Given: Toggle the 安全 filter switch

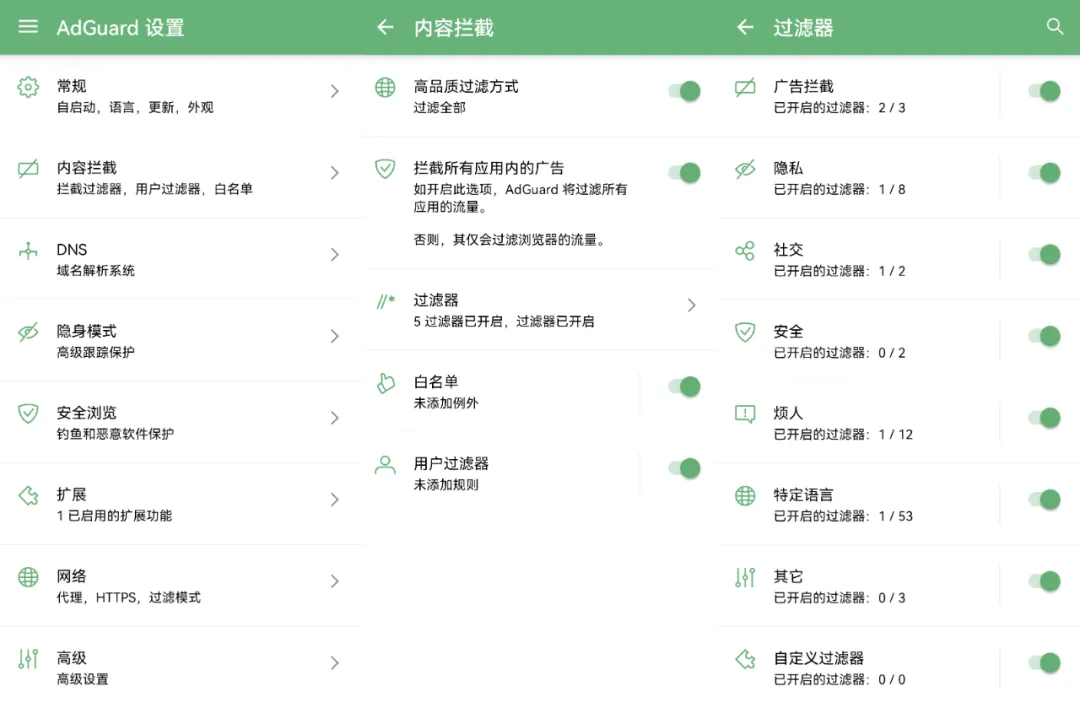Looking at the screenshot, I should [x=1044, y=335].
